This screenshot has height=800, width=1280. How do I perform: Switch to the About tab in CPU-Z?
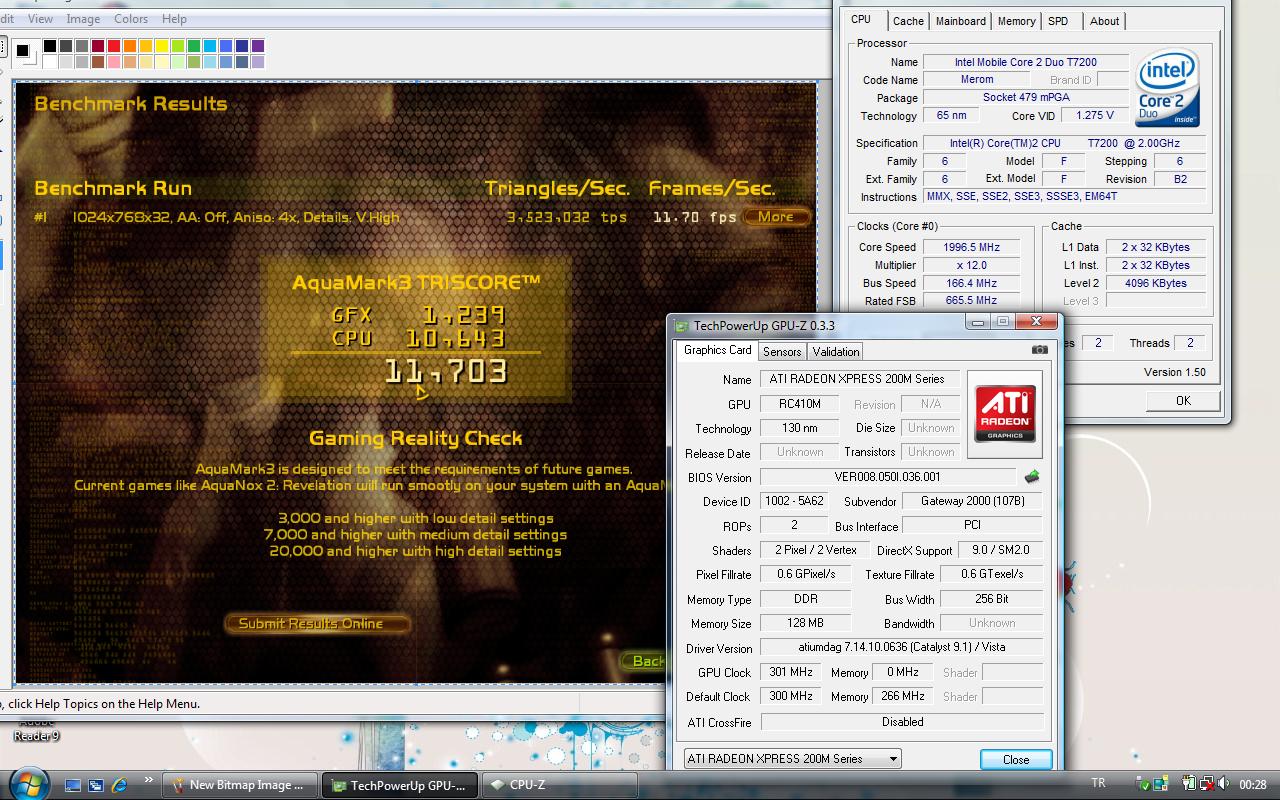pyautogui.click(x=1104, y=21)
